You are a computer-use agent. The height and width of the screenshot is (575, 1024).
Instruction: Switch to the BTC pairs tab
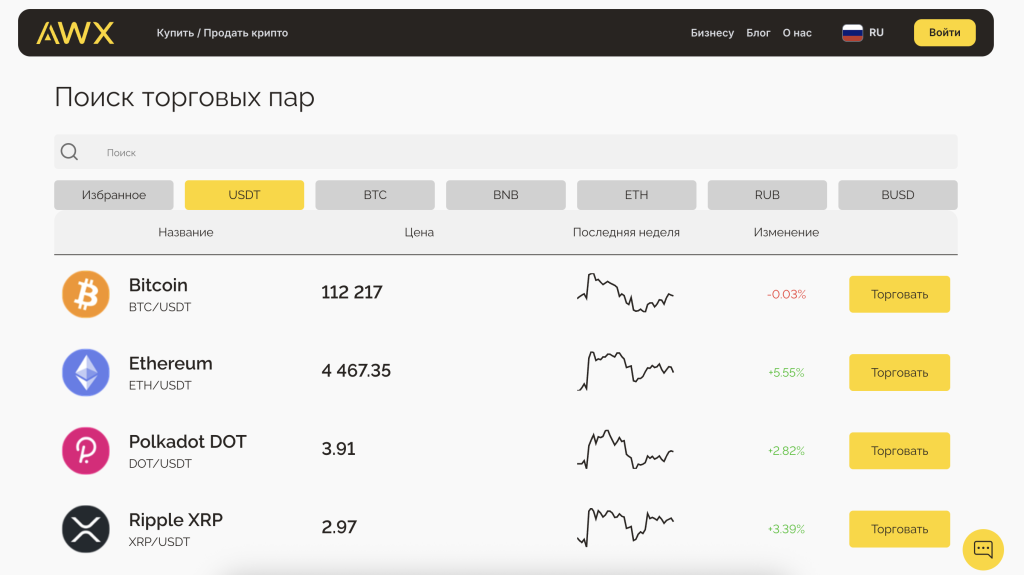375,195
